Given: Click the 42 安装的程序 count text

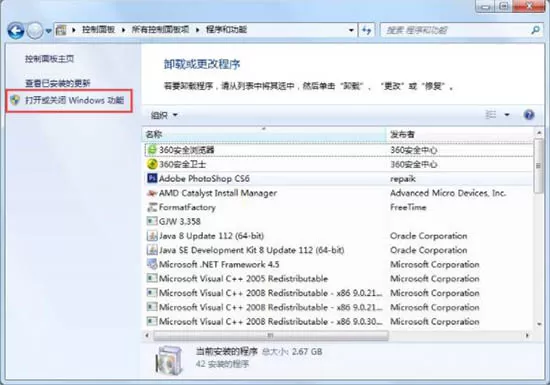Looking at the screenshot, I should (x=222, y=364).
